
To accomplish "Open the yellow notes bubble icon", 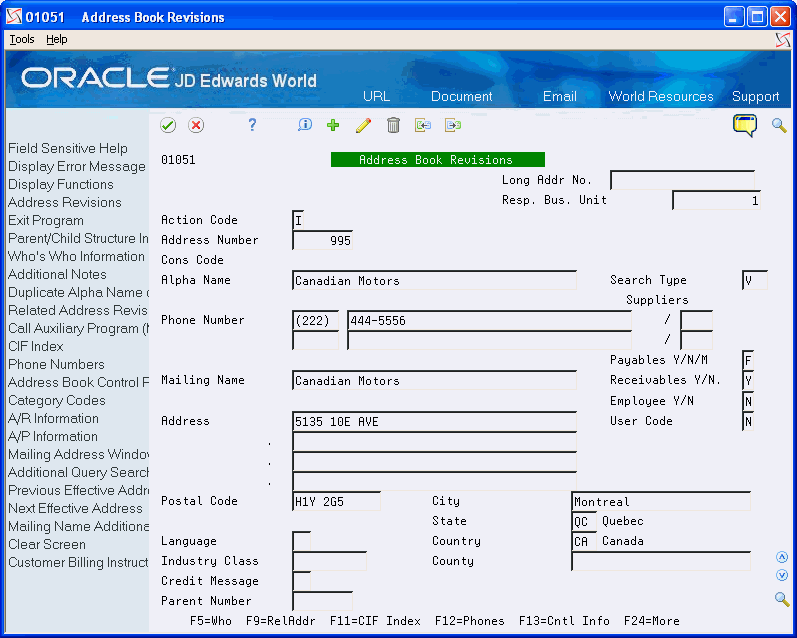I will pos(745,125).
